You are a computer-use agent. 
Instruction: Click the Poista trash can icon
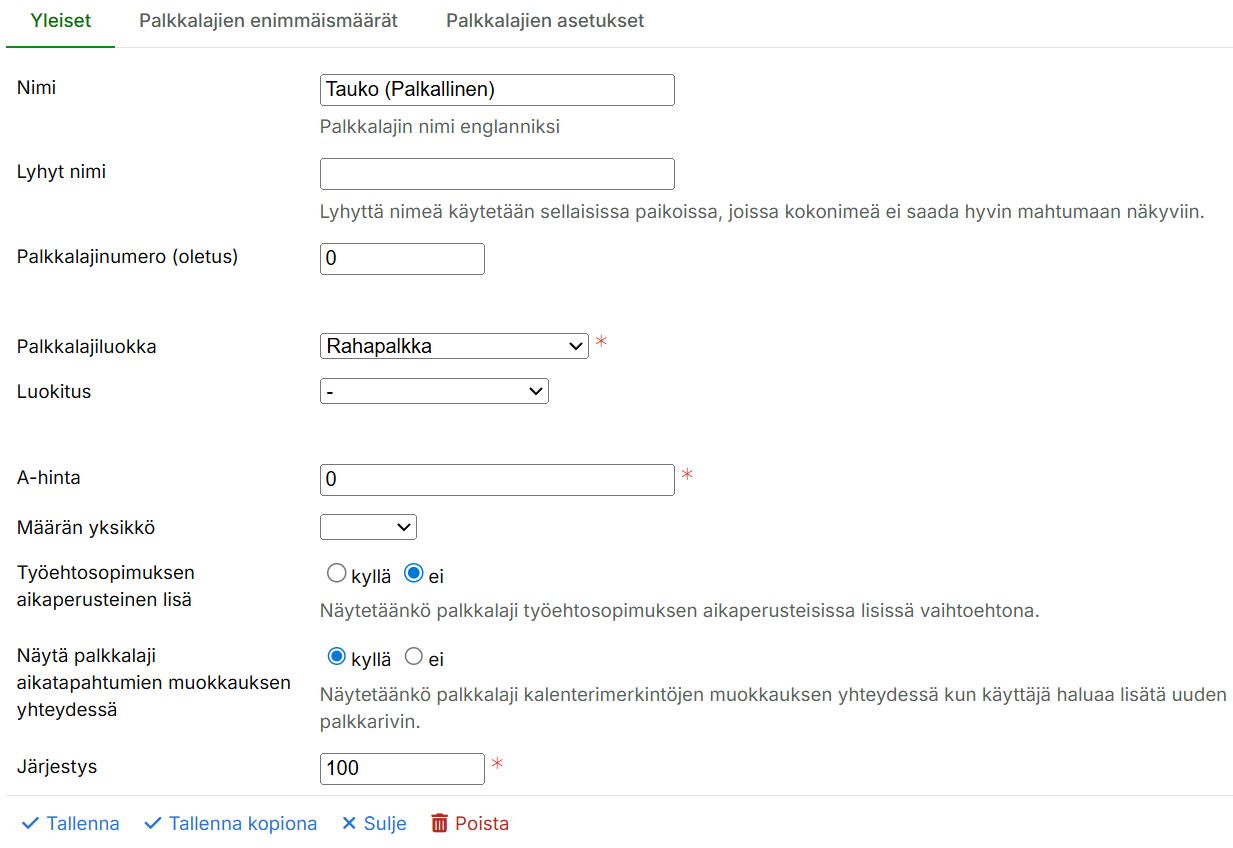point(439,823)
